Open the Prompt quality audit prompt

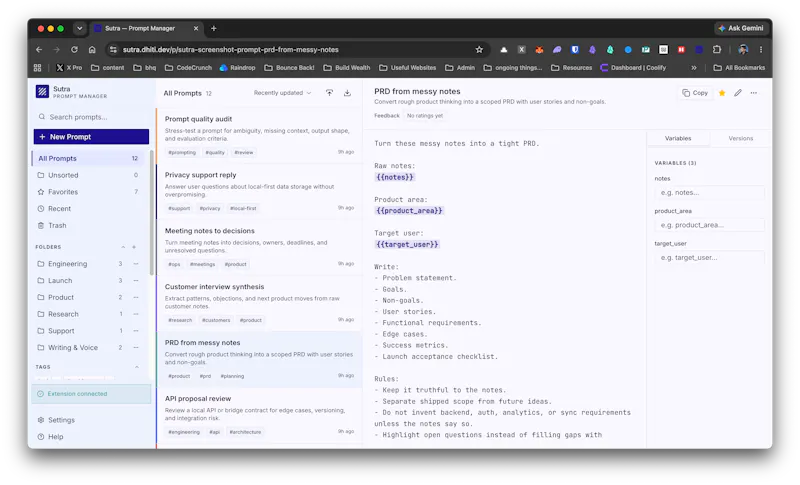pyautogui.click(x=259, y=135)
